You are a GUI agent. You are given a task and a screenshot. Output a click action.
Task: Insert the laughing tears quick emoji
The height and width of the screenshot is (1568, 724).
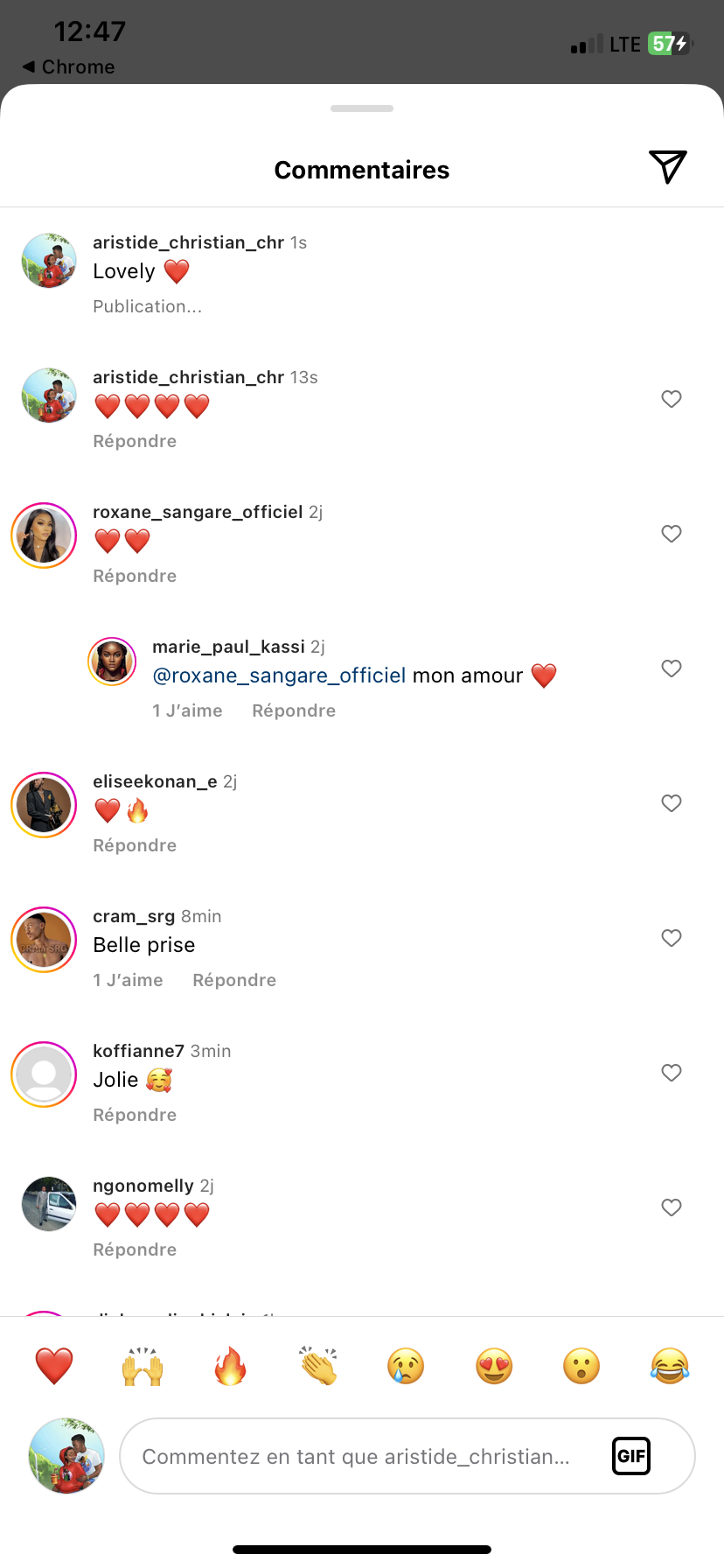[x=670, y=1366]
